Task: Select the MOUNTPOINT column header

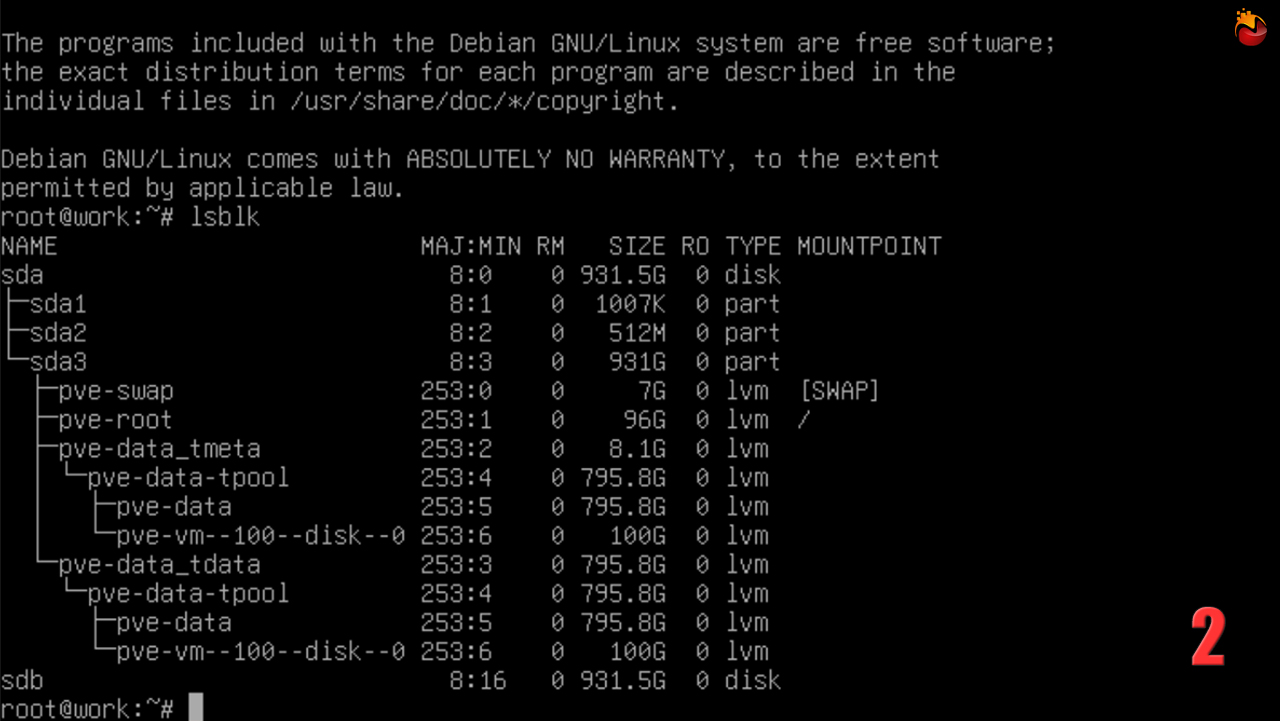Action: (x=869, y=246)
